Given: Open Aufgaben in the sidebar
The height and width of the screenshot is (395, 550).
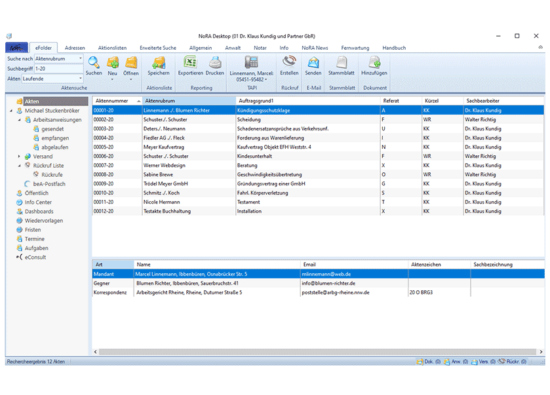Looking at the screenshot, I should [x=36, y=248].
